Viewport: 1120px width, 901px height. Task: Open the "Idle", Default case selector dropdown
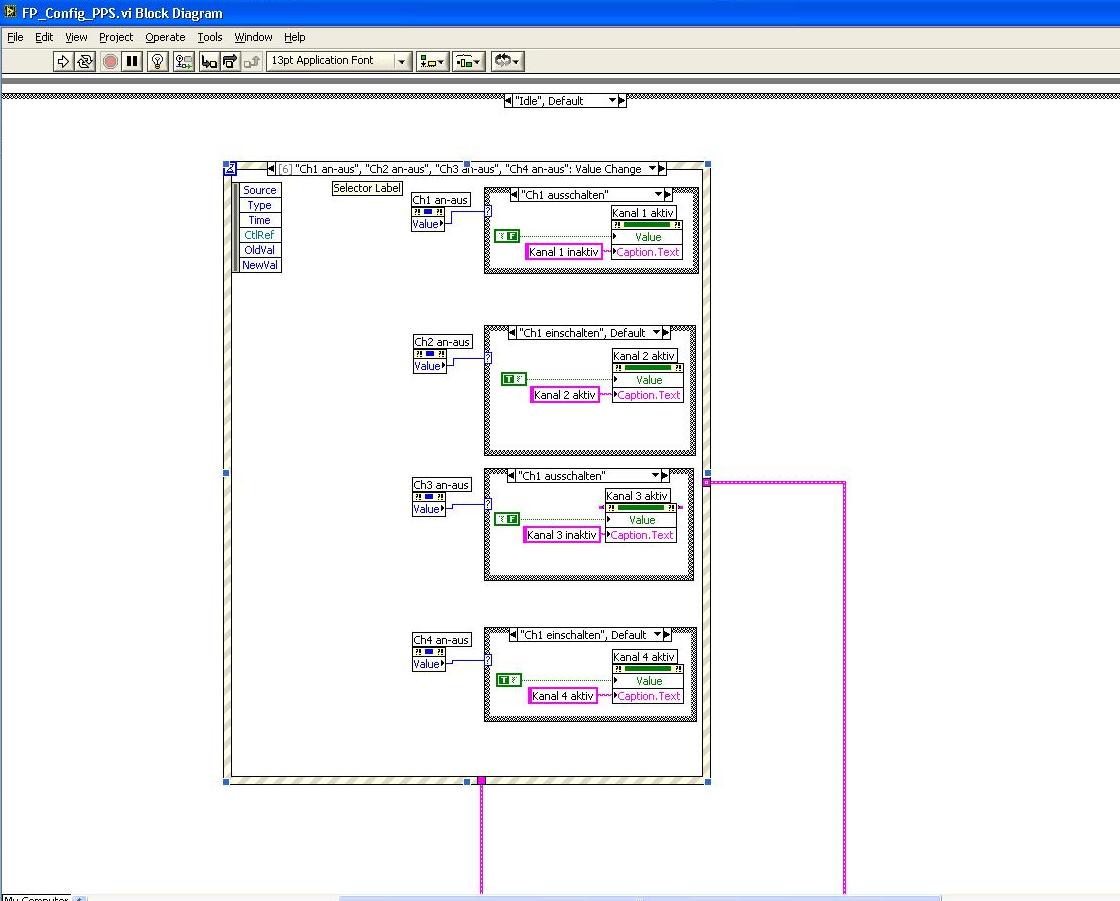point(612,101)
